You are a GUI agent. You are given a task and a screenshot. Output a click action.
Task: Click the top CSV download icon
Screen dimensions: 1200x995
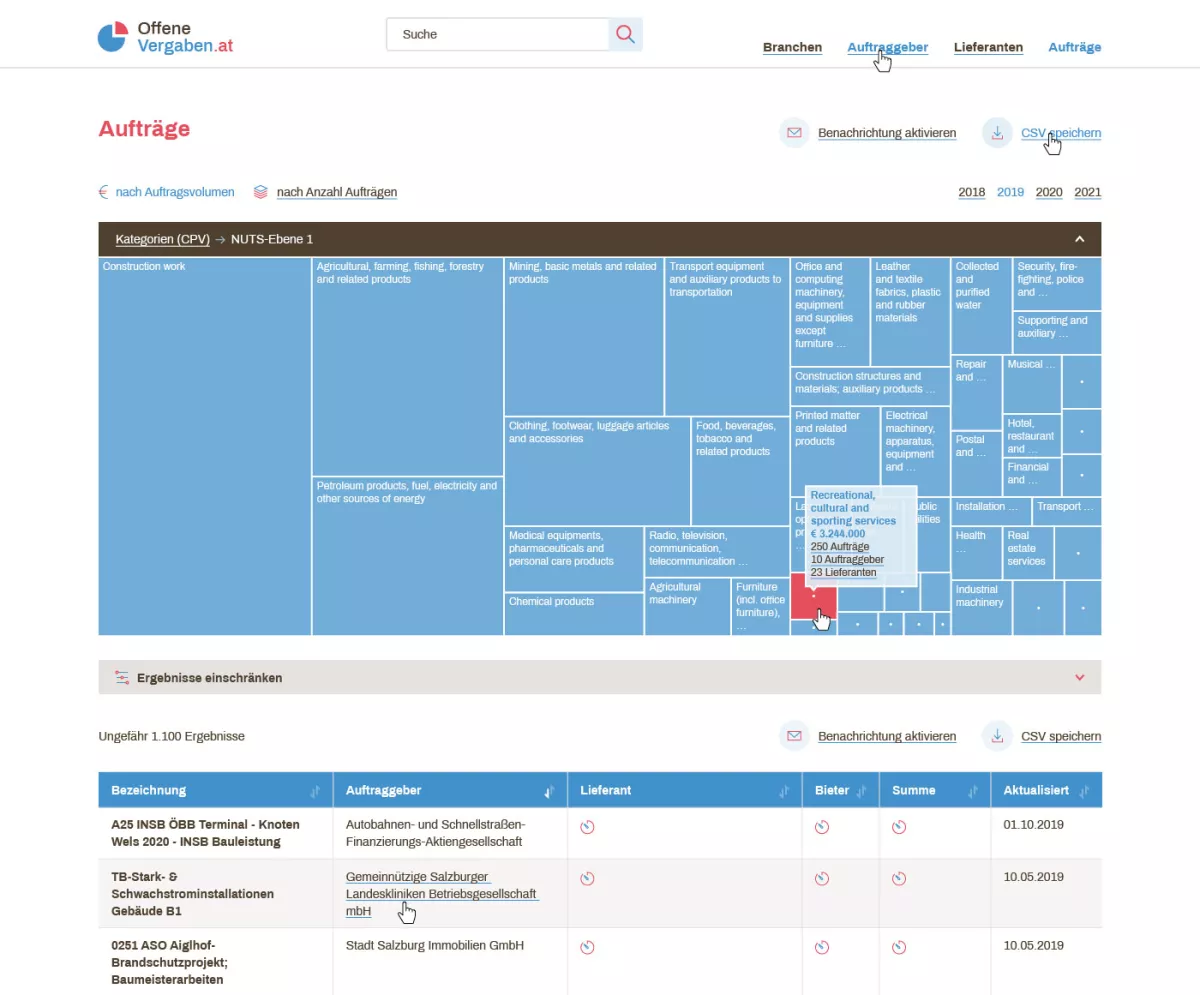pos(997,133)
